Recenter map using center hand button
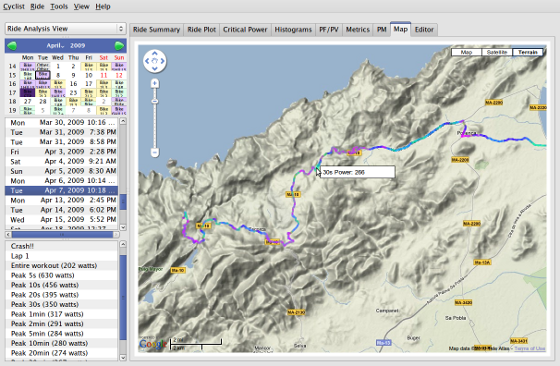Image resolution: width=560 pixels, height=366 pixels. point(155,61)
